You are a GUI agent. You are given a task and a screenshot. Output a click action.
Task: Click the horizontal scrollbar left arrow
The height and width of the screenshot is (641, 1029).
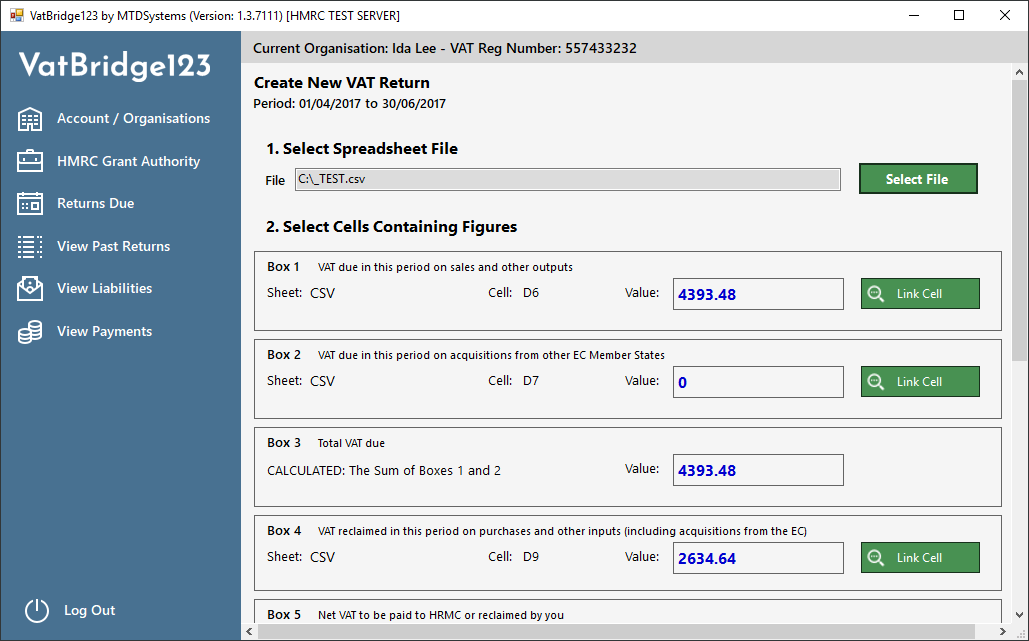coord(249,632)
